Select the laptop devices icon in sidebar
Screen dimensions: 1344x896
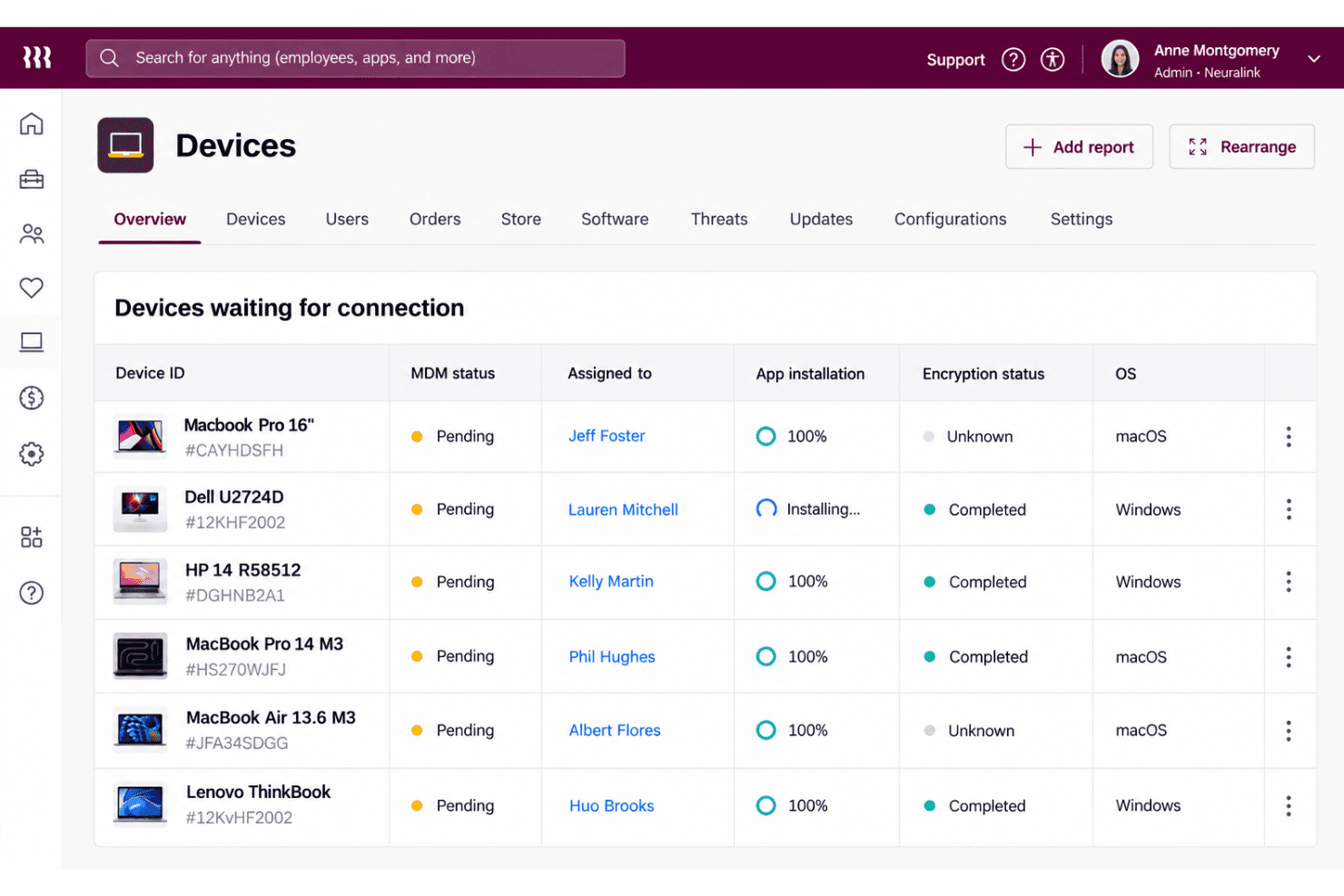(32, 342)
